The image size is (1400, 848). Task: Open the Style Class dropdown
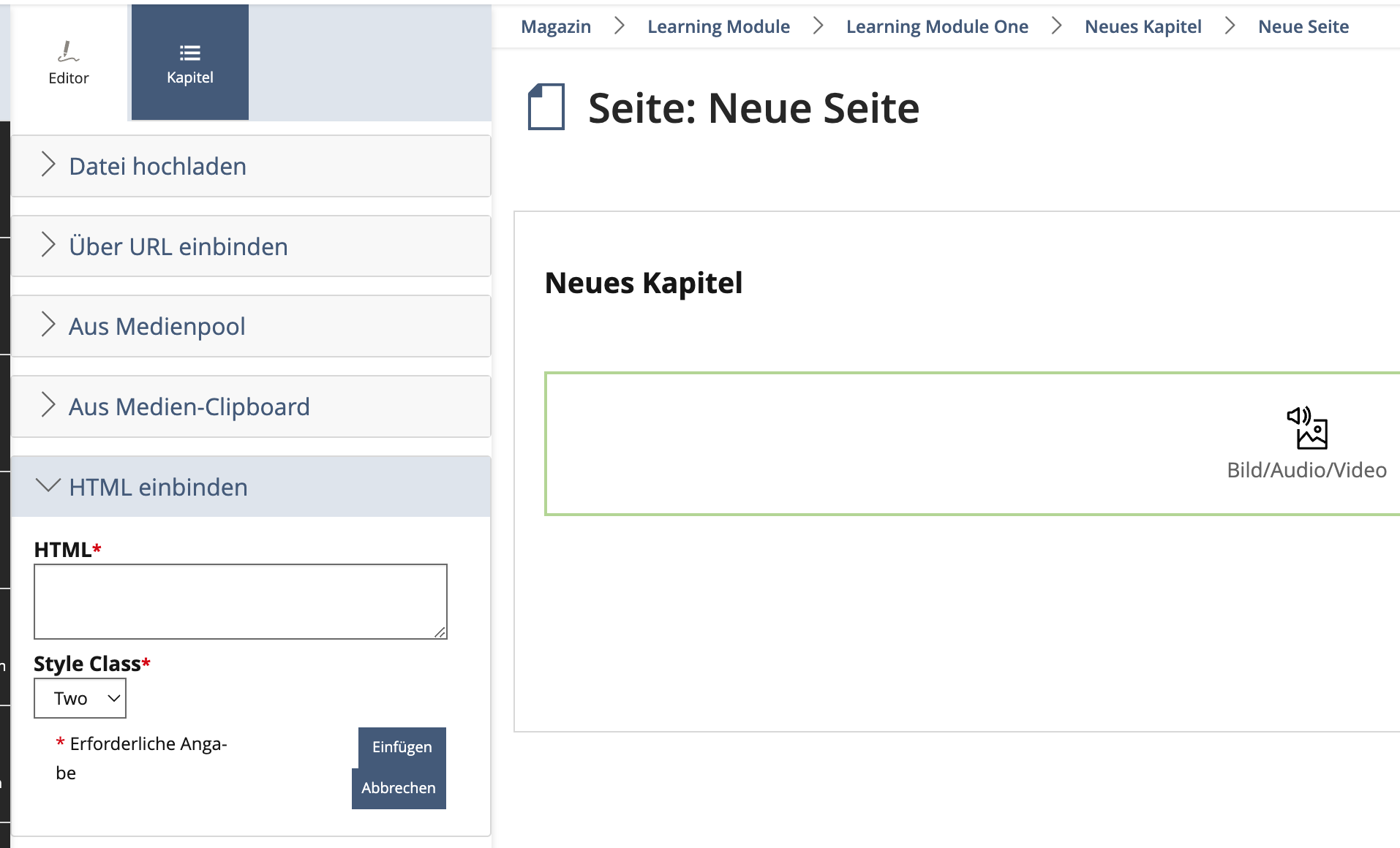click(80, 698)
